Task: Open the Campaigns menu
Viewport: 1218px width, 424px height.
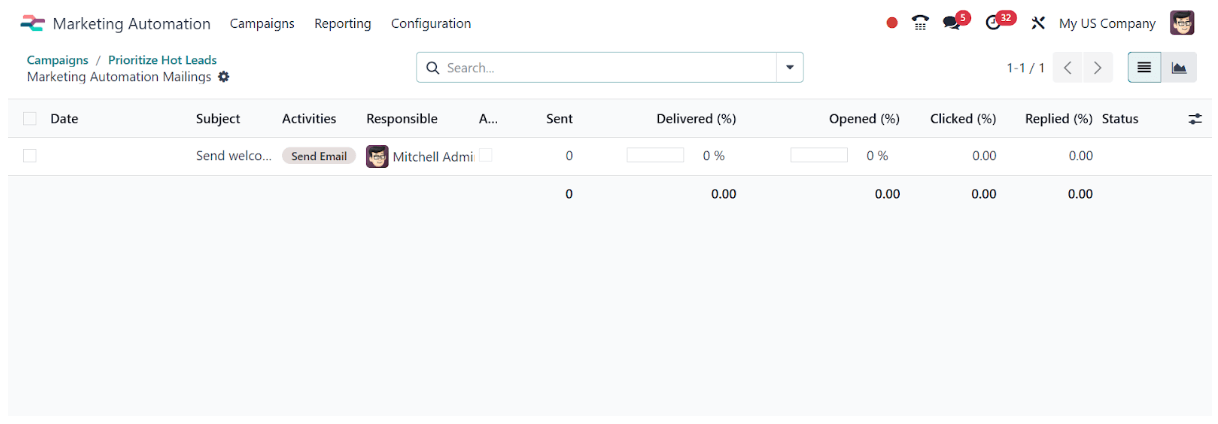Action: pos(262,23)
